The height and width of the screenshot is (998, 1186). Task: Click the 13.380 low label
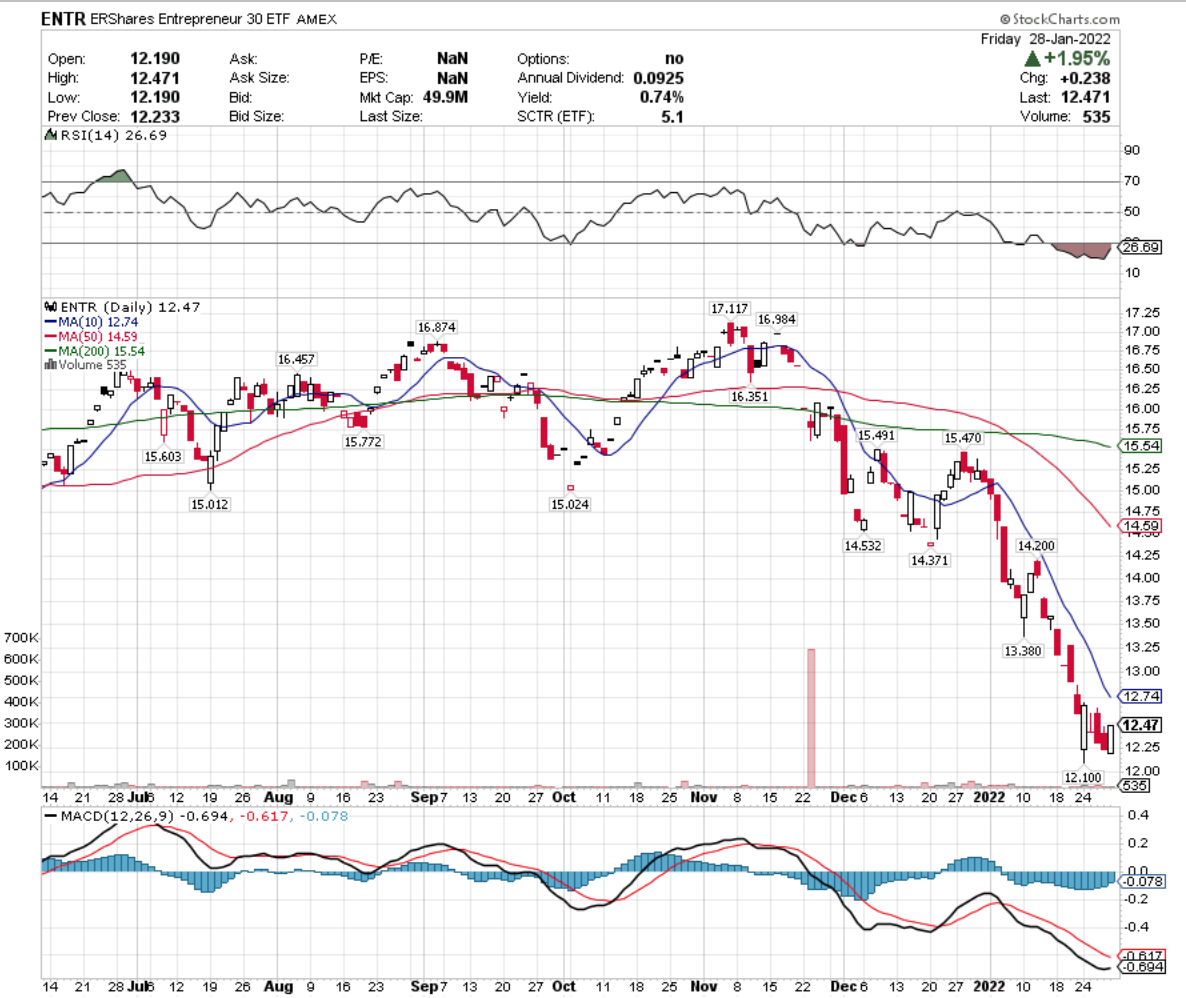tap(1023, 651)
